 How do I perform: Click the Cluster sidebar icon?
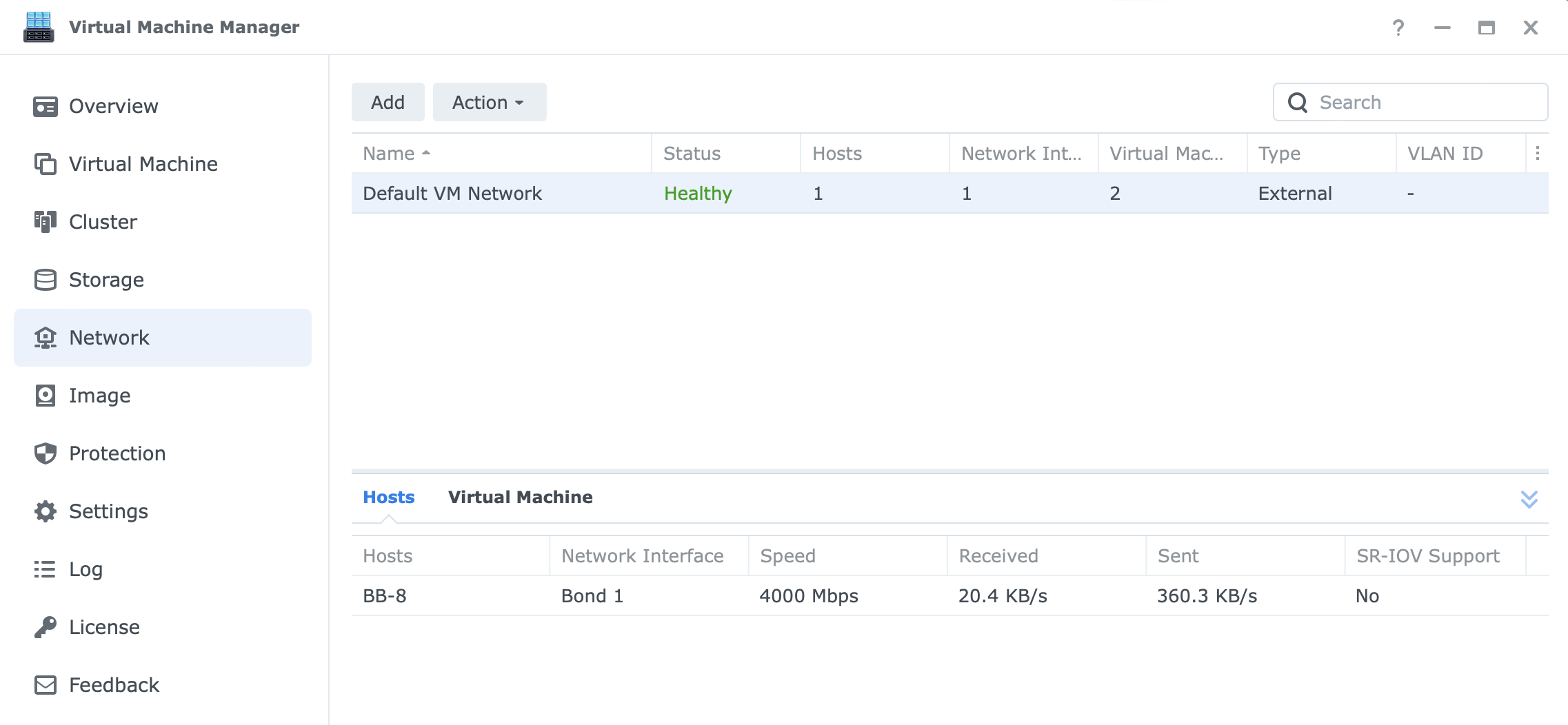[x=46, y=222]
